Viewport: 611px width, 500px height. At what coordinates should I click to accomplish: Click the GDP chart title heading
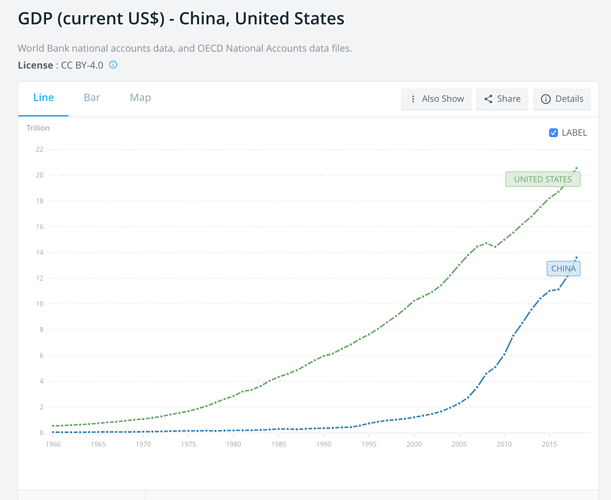coord(181,19)
